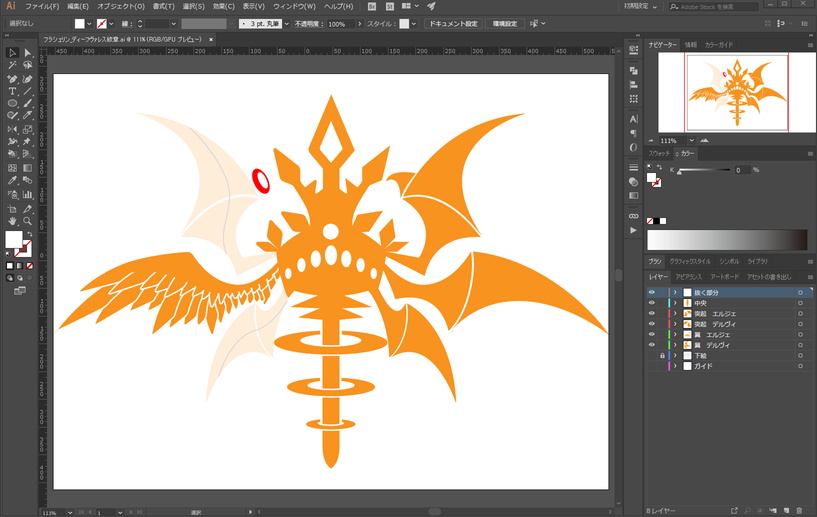The height and width of the screenshot is (517, 817).
Task: Expand the 突起 エルジェ layer
Action: [675, 313]
